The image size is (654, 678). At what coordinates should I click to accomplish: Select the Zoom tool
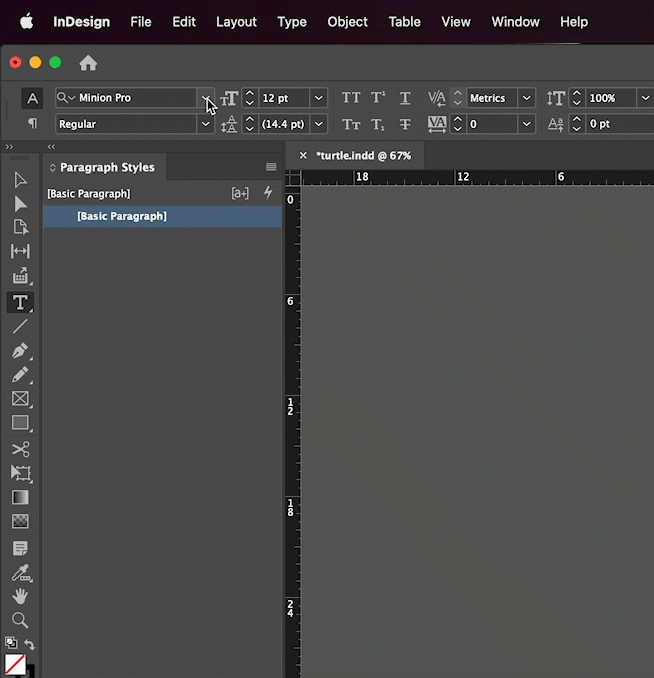(x=20, y=620)
